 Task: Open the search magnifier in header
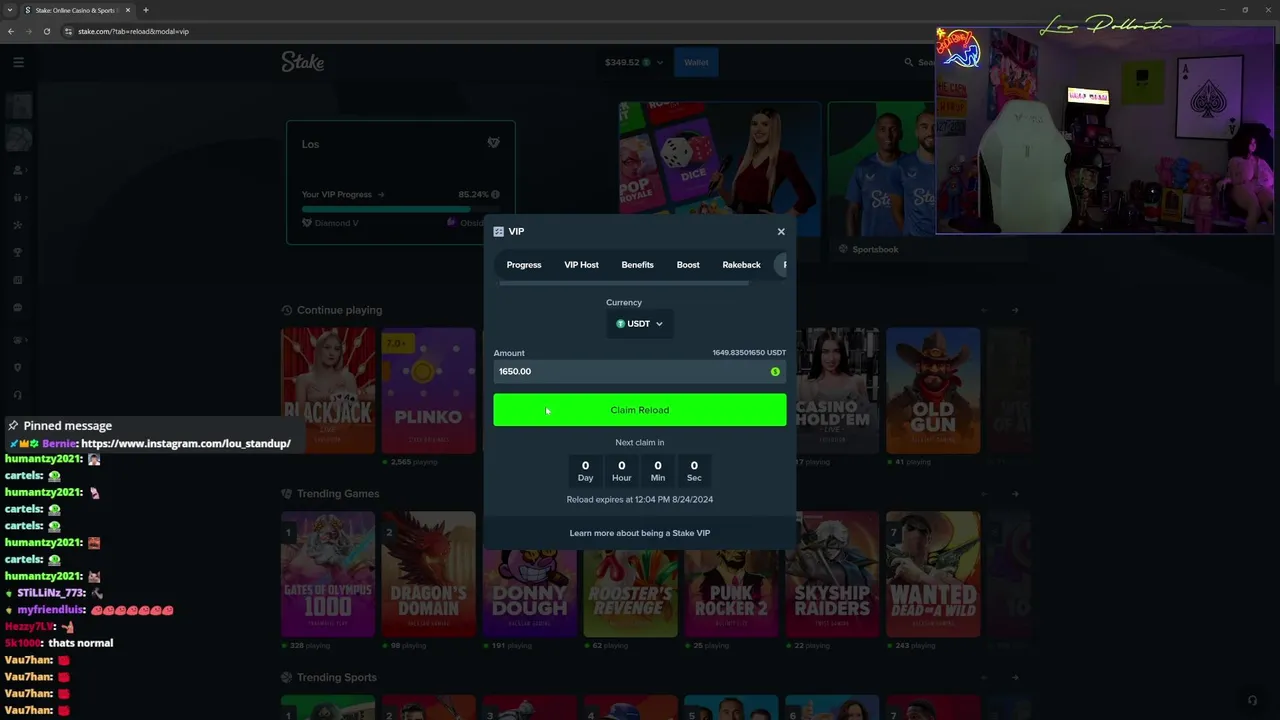[909, 62]
